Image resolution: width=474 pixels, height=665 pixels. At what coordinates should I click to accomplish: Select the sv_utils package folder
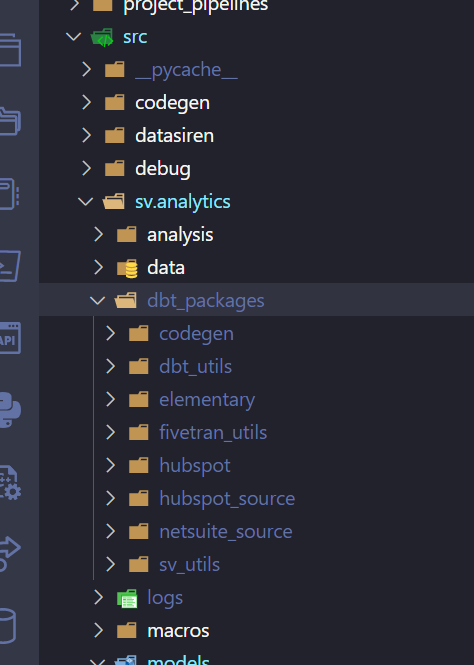click(x=189, y=565)
